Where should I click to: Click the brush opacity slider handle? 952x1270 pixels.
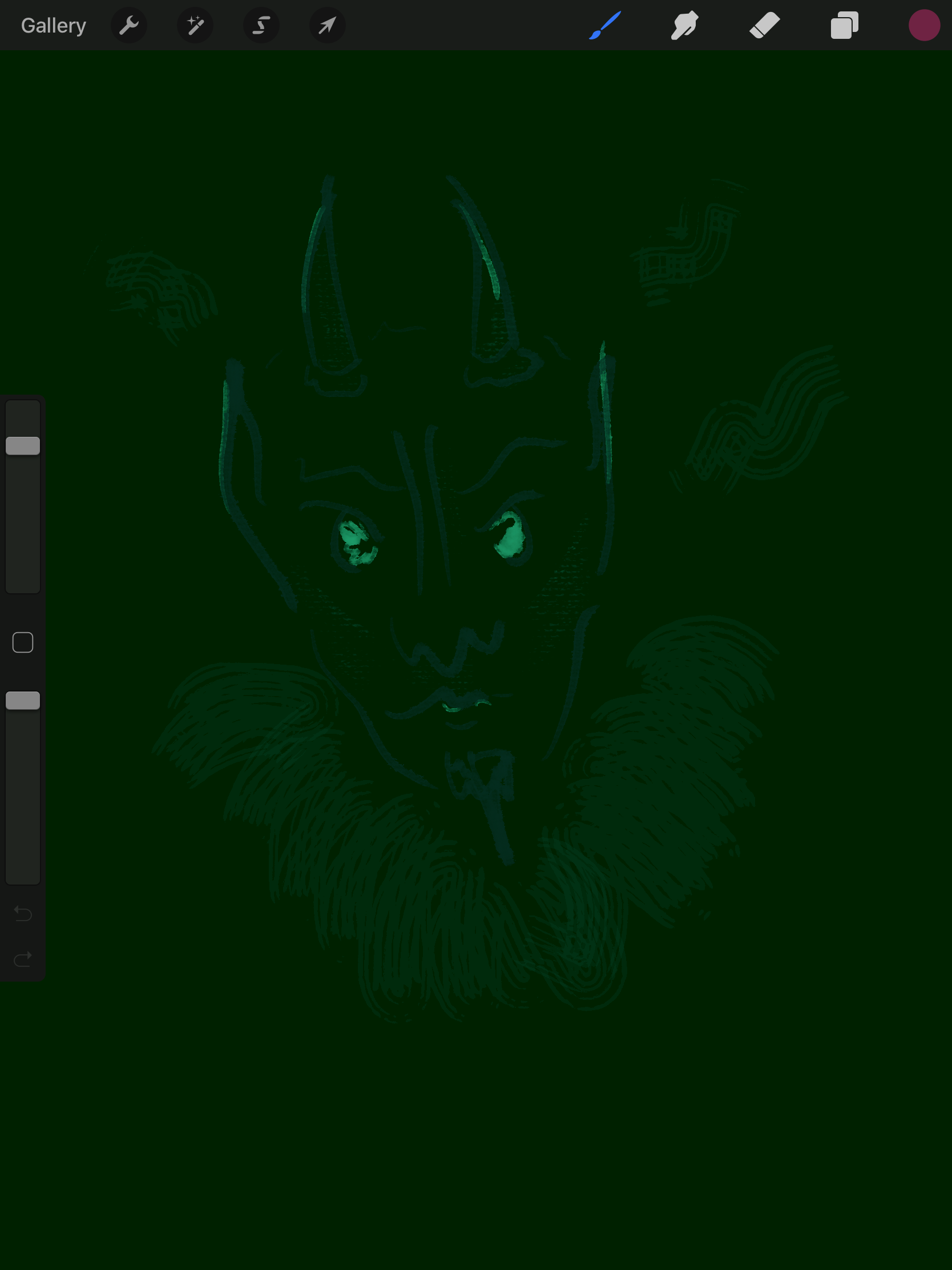23,701
